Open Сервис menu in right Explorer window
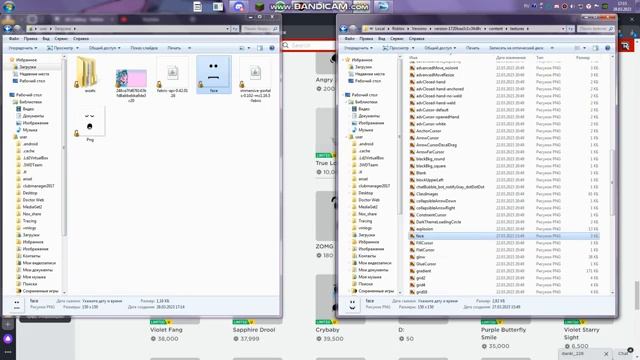Viewport: 640px width, 360px height. pos(397,38)
